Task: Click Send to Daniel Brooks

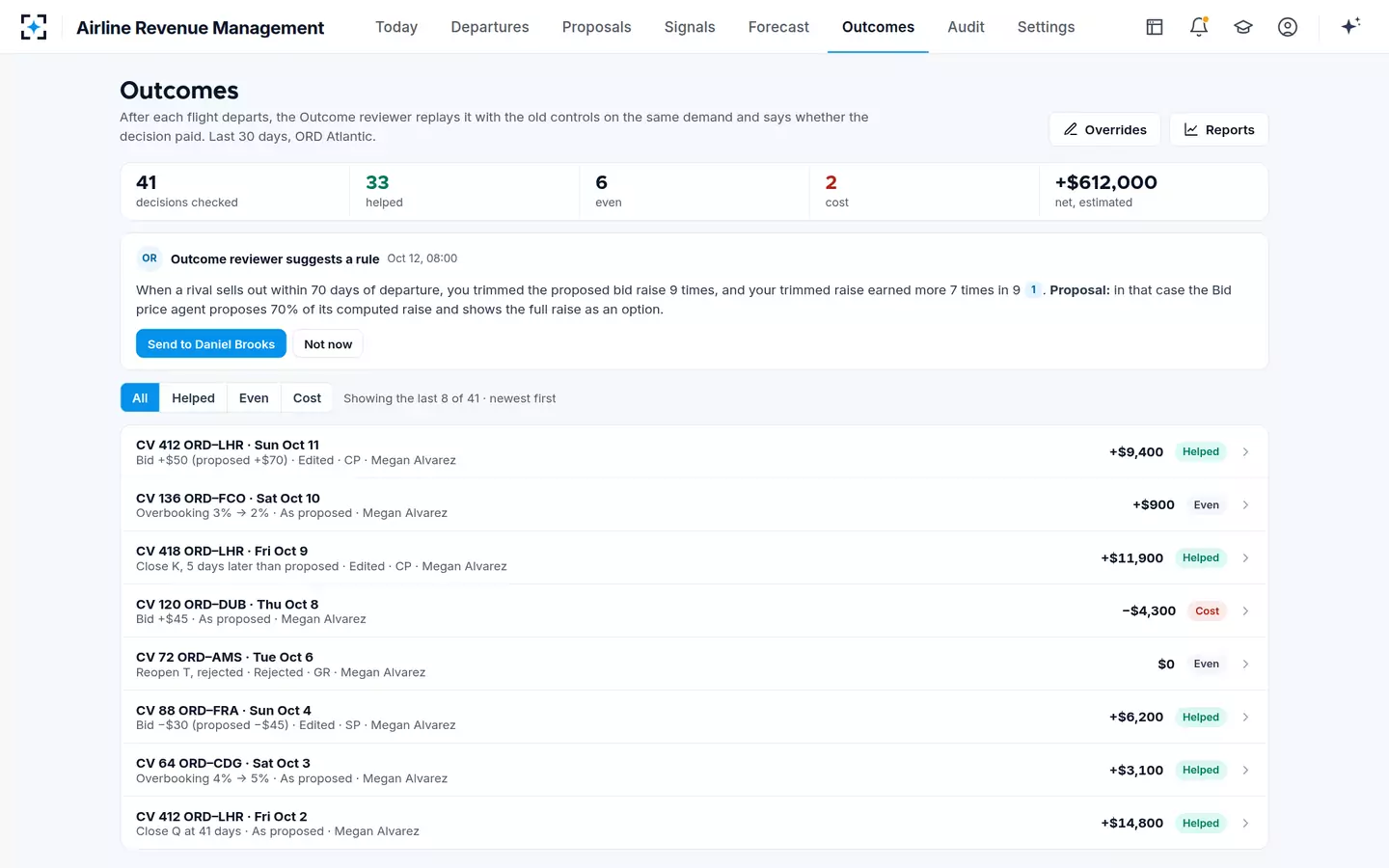Action: tap(211, 344)
